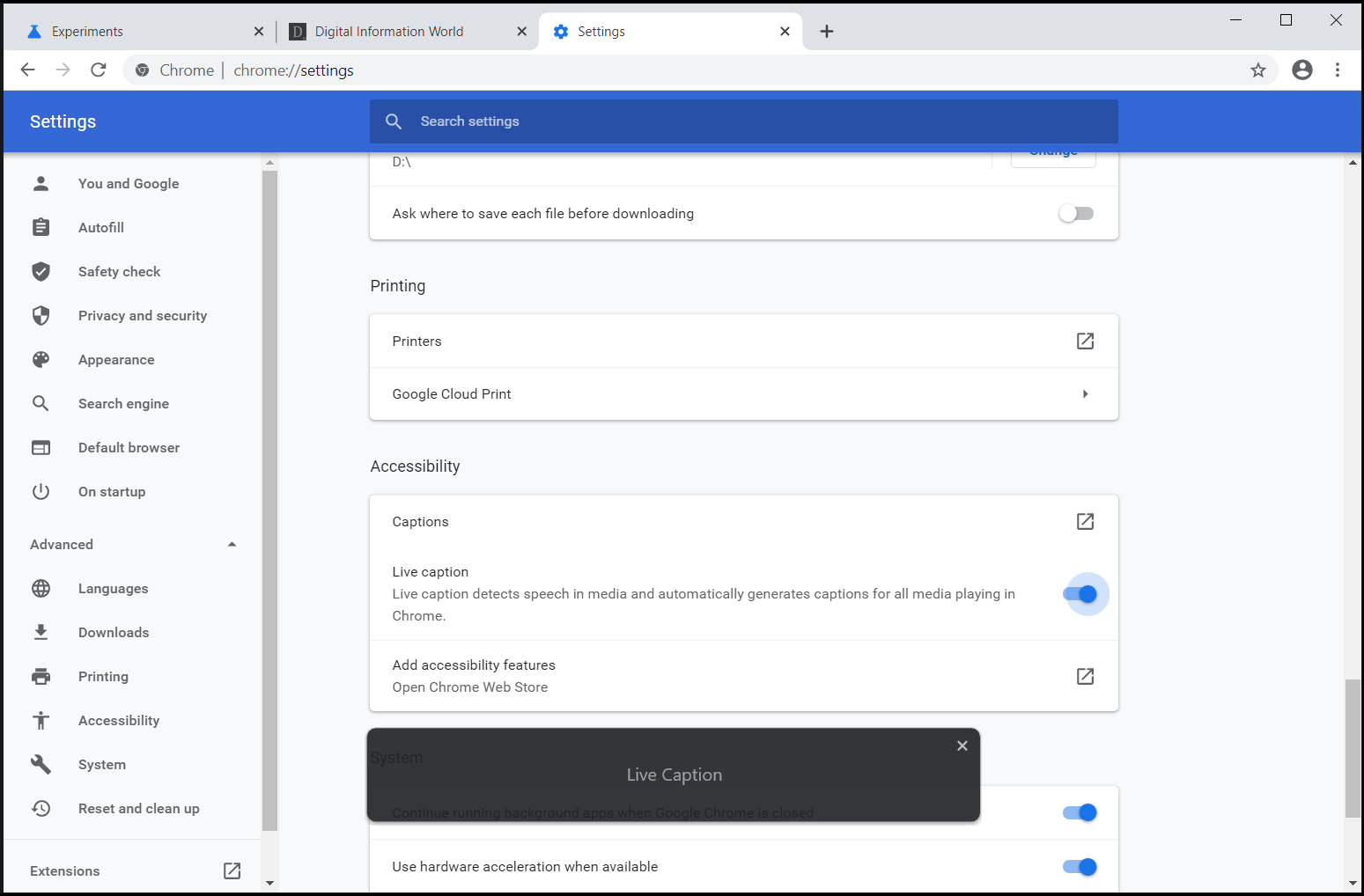
Task: Click the System wrench icon
Action: tap(41, 764)
